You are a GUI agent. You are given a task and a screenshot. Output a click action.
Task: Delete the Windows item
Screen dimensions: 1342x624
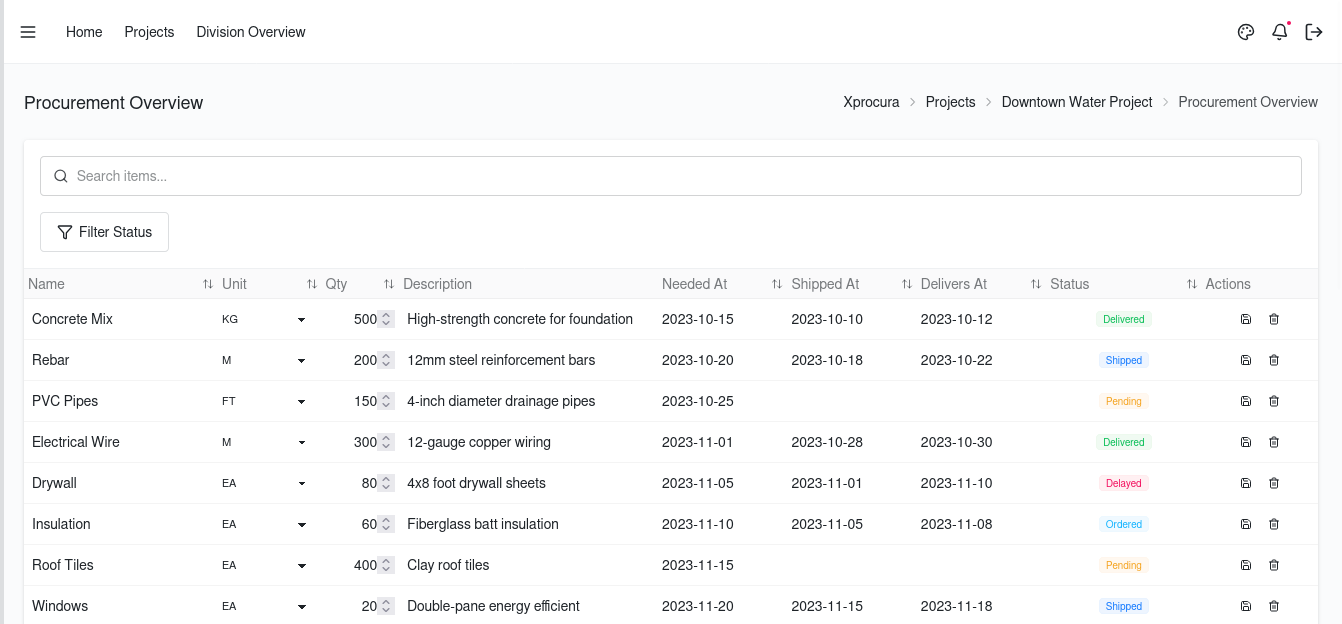tap(1273, 606)
